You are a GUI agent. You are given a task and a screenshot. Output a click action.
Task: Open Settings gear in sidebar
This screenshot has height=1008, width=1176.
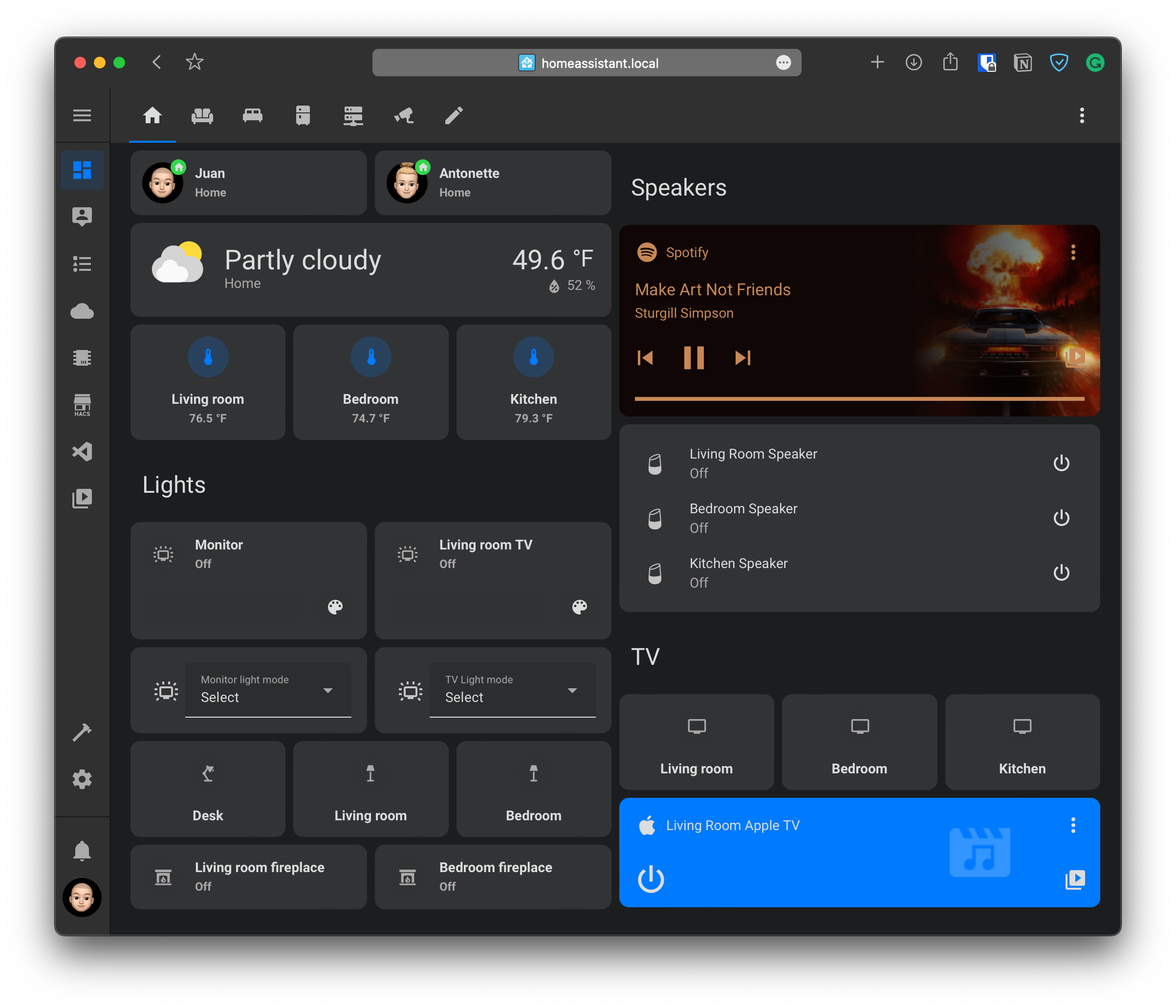(82, 779)
